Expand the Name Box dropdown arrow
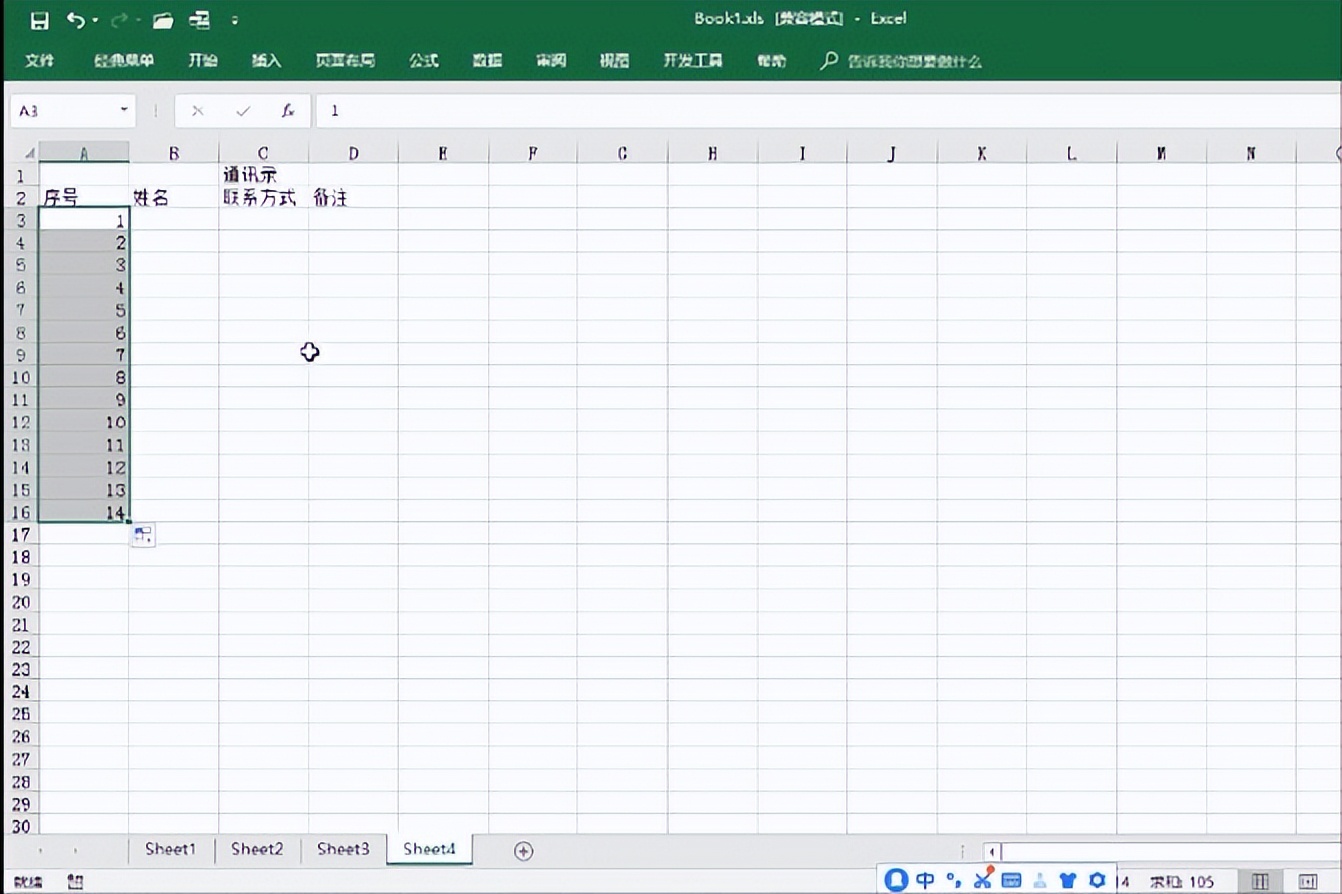 124,110
